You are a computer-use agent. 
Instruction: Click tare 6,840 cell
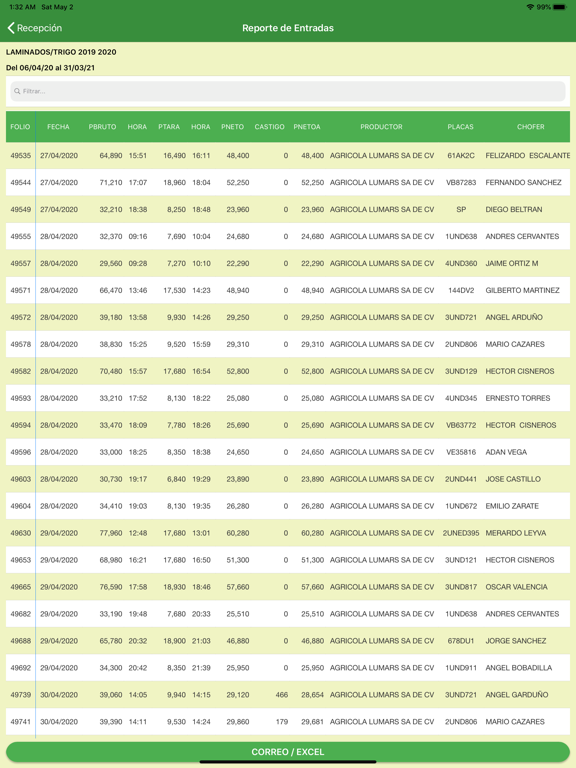point(176,479)
